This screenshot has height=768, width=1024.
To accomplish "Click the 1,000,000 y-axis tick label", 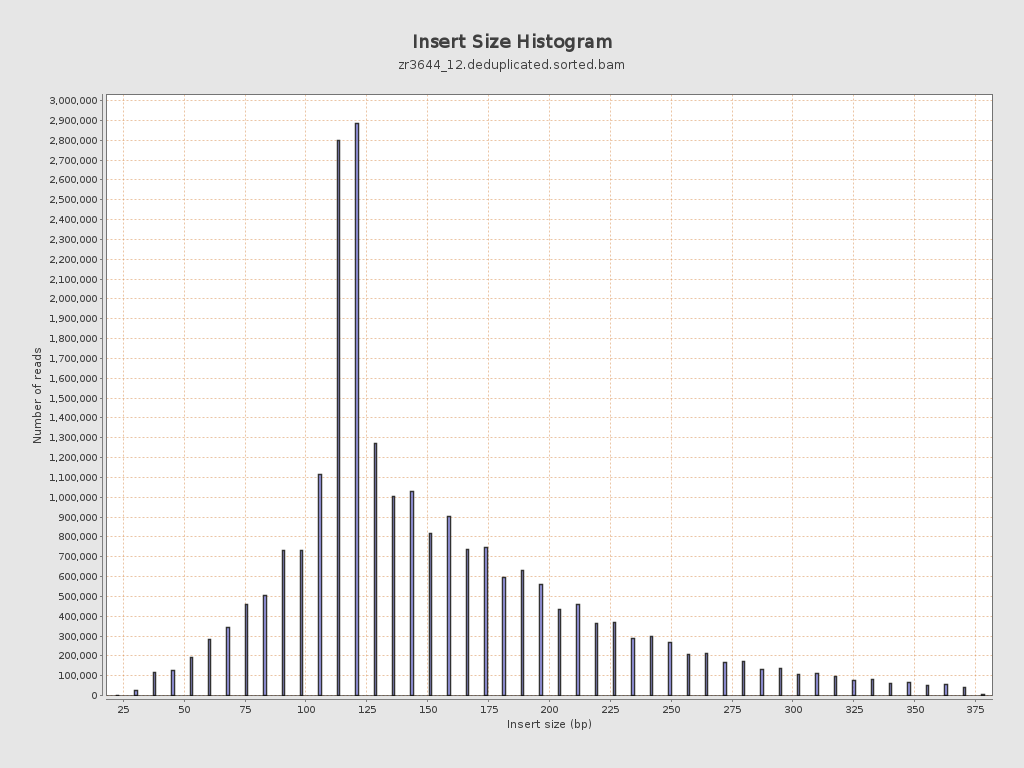I will 73,498.
